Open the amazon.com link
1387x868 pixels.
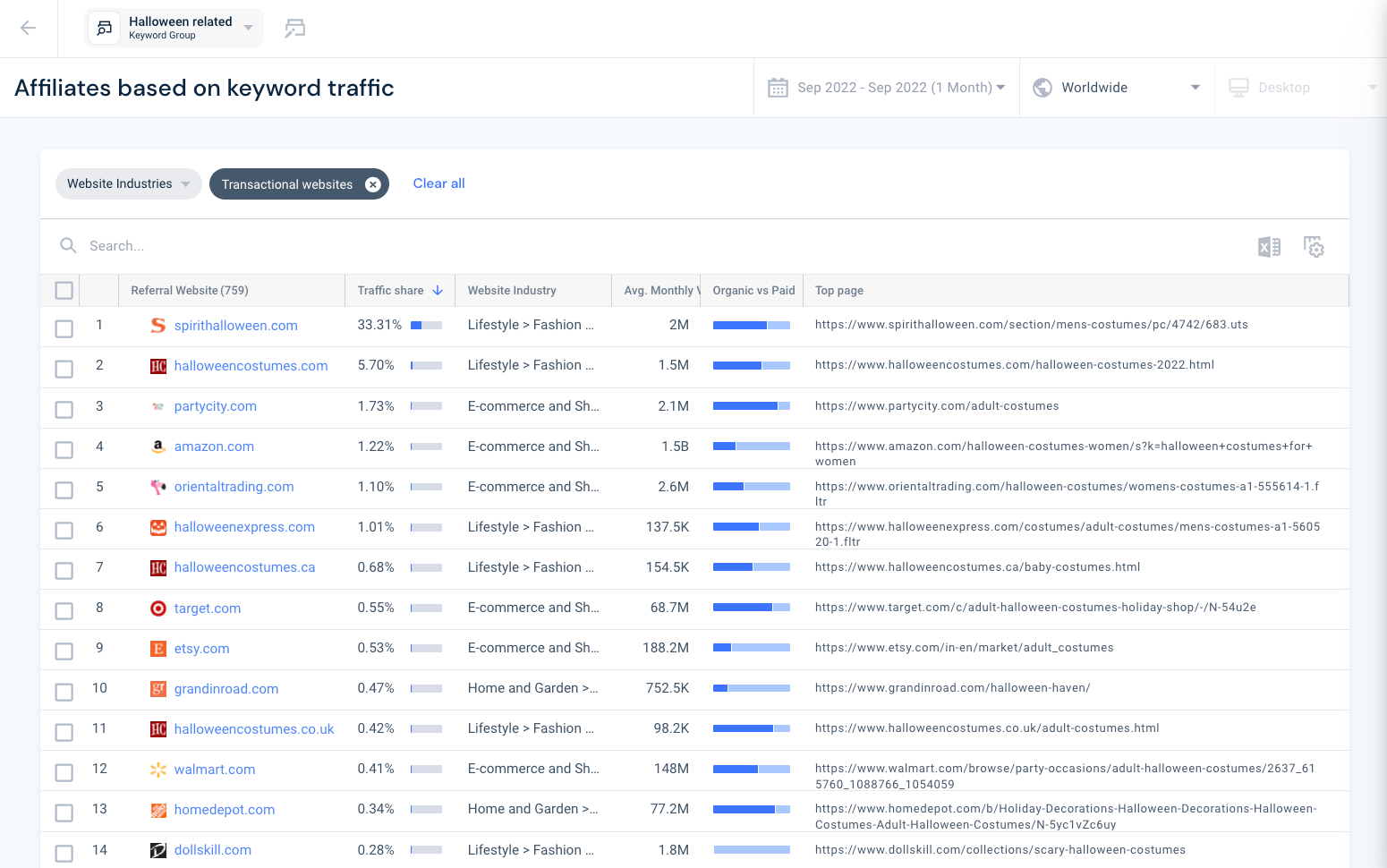click(214, 447)
